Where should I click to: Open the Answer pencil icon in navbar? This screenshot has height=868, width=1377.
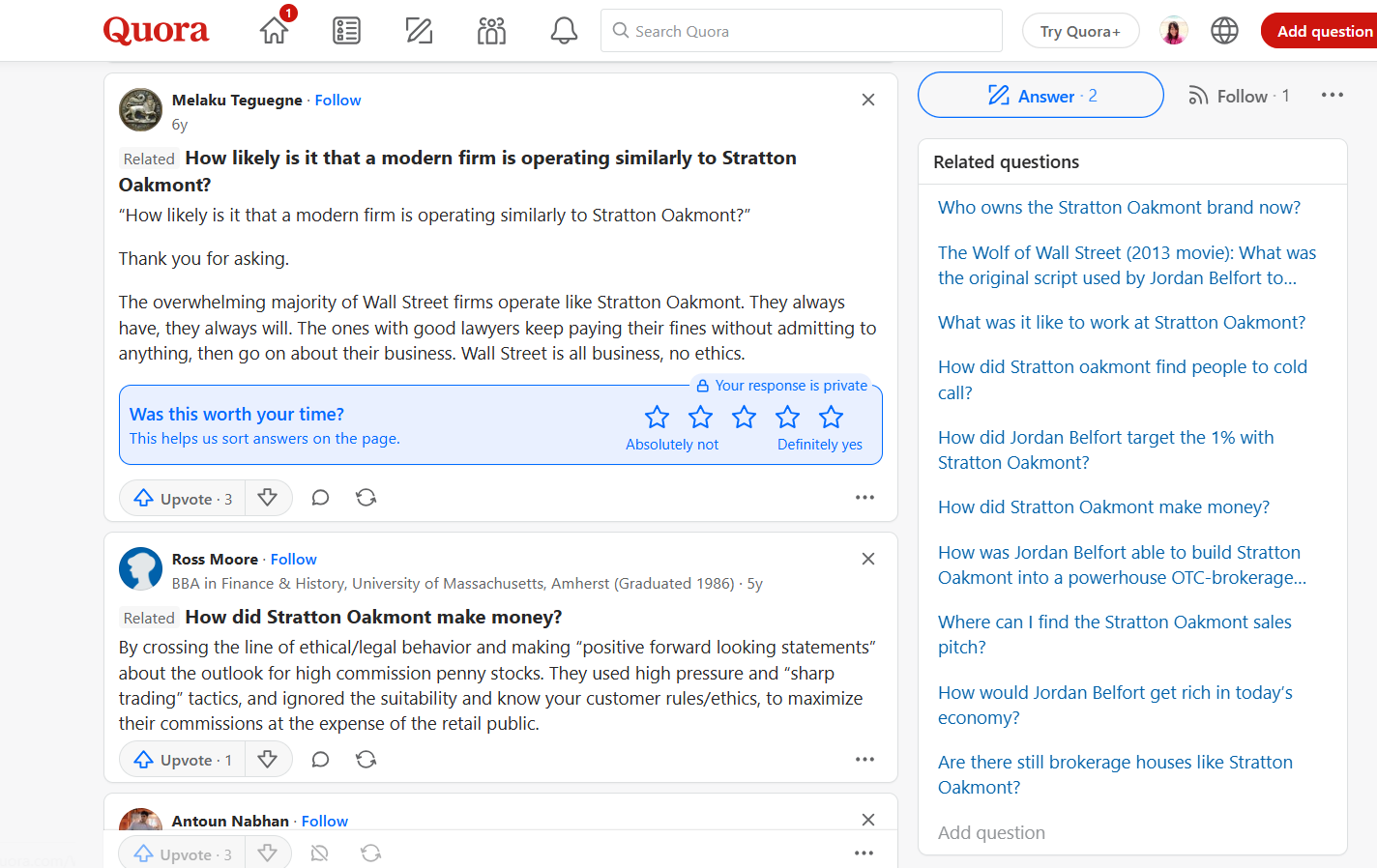click(419, 31)
